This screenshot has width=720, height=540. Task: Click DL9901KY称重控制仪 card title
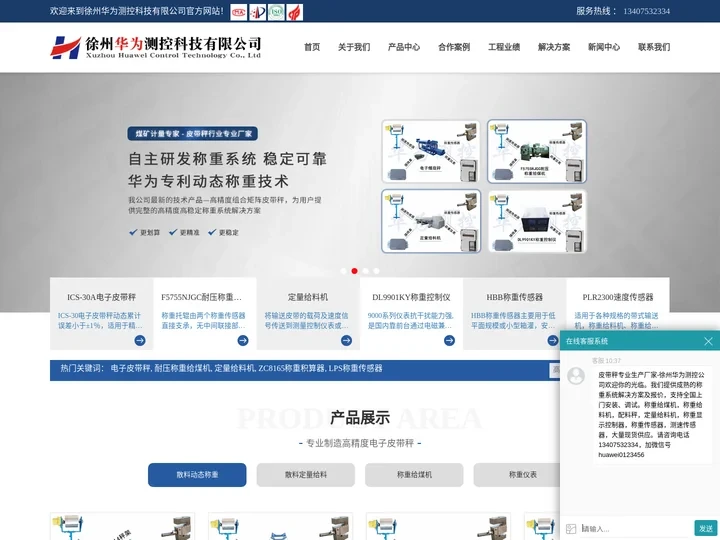pos(411,297)
